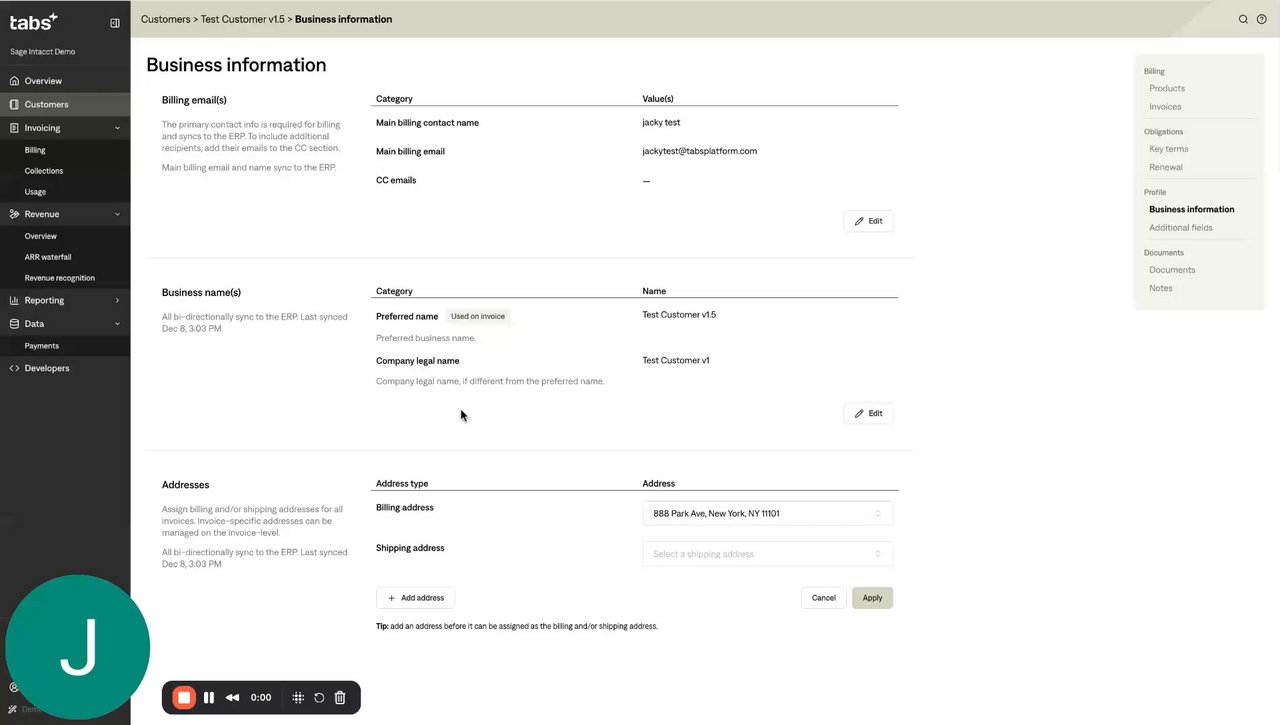Rewind the recording
Image resolution: width=1280 pixels, height=725 pixels.
pyautogui.click(x=232, y=698)
